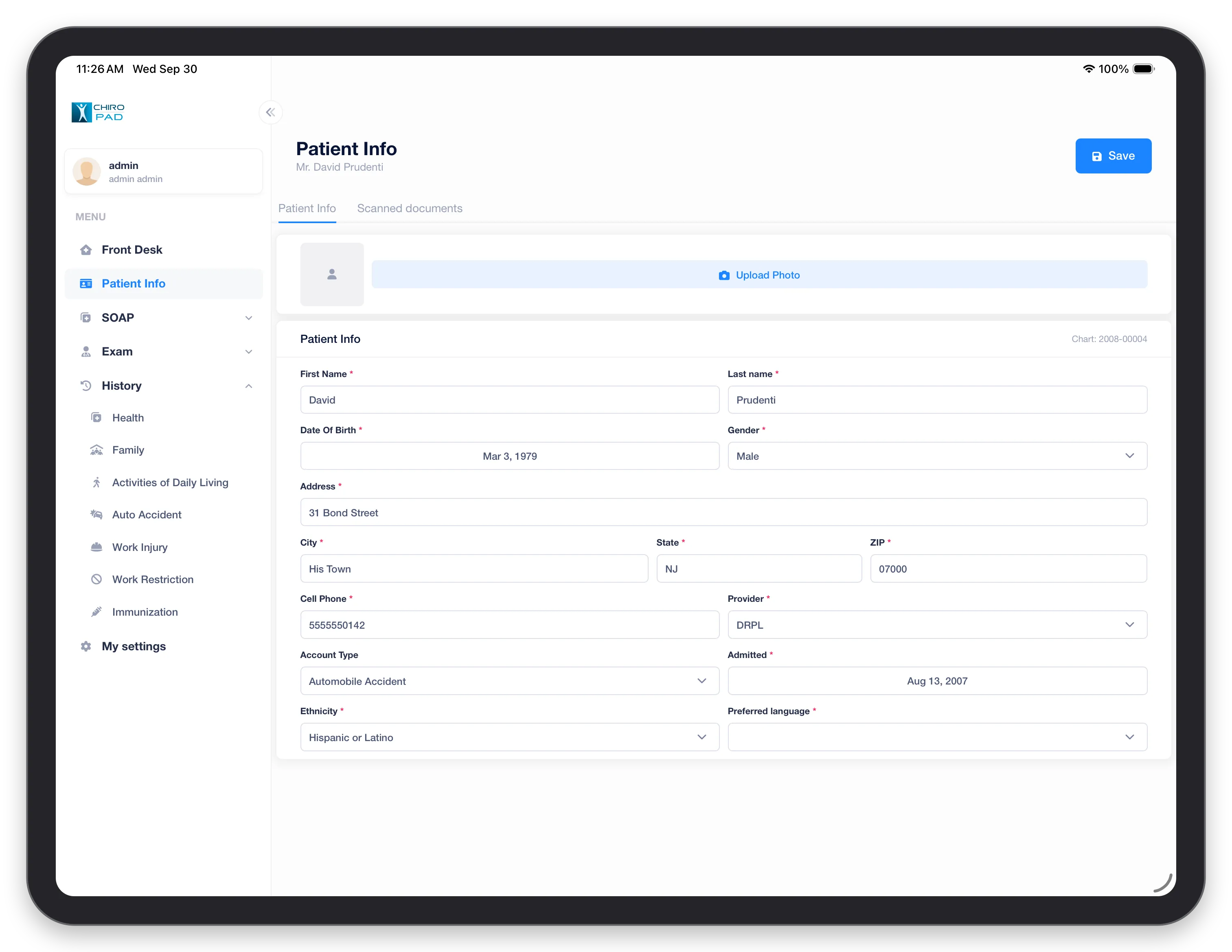The width and height of the screenshot is (1232, 952).
Task: Click the First Name field containing David
Action: [509, 400]
